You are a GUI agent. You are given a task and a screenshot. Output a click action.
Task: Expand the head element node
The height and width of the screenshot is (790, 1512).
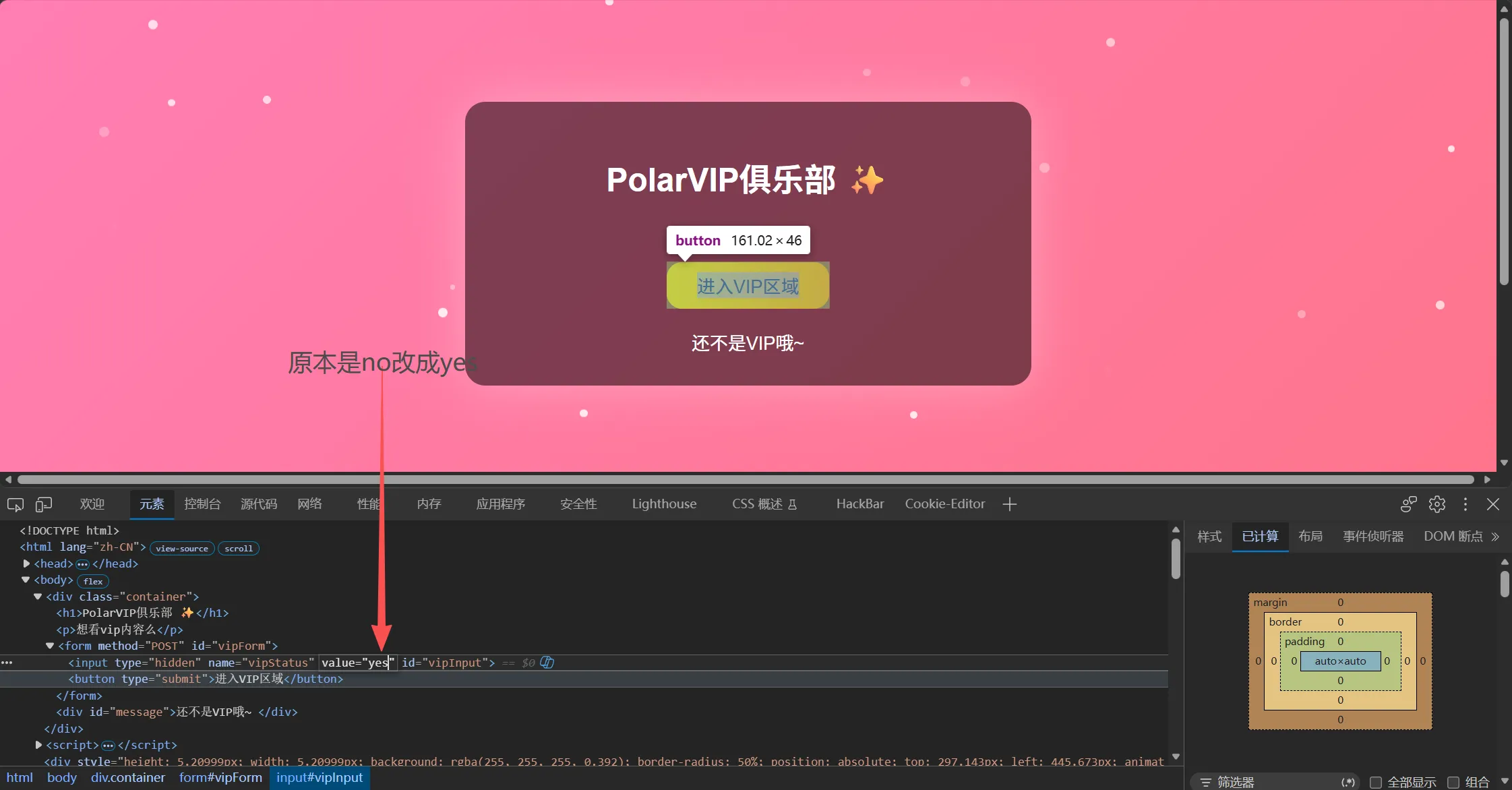tap(26, 564)
